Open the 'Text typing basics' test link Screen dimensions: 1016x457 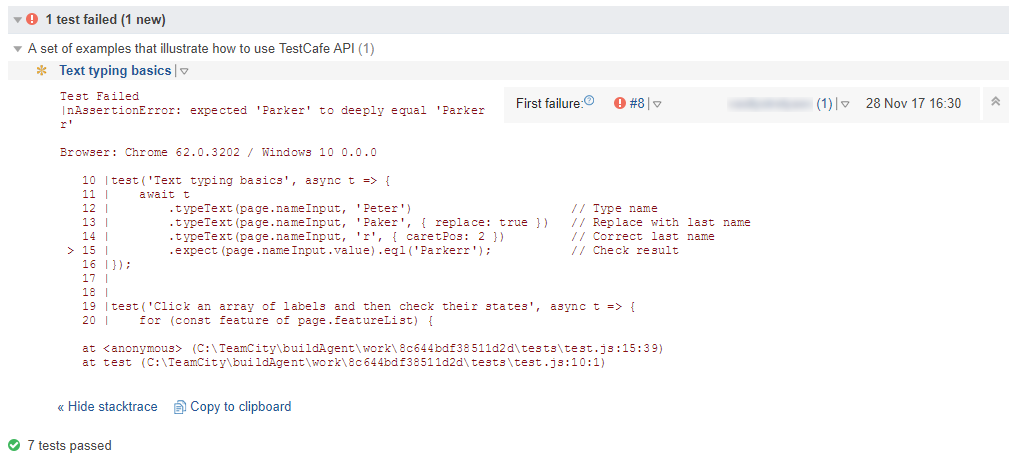coord(115,71)
